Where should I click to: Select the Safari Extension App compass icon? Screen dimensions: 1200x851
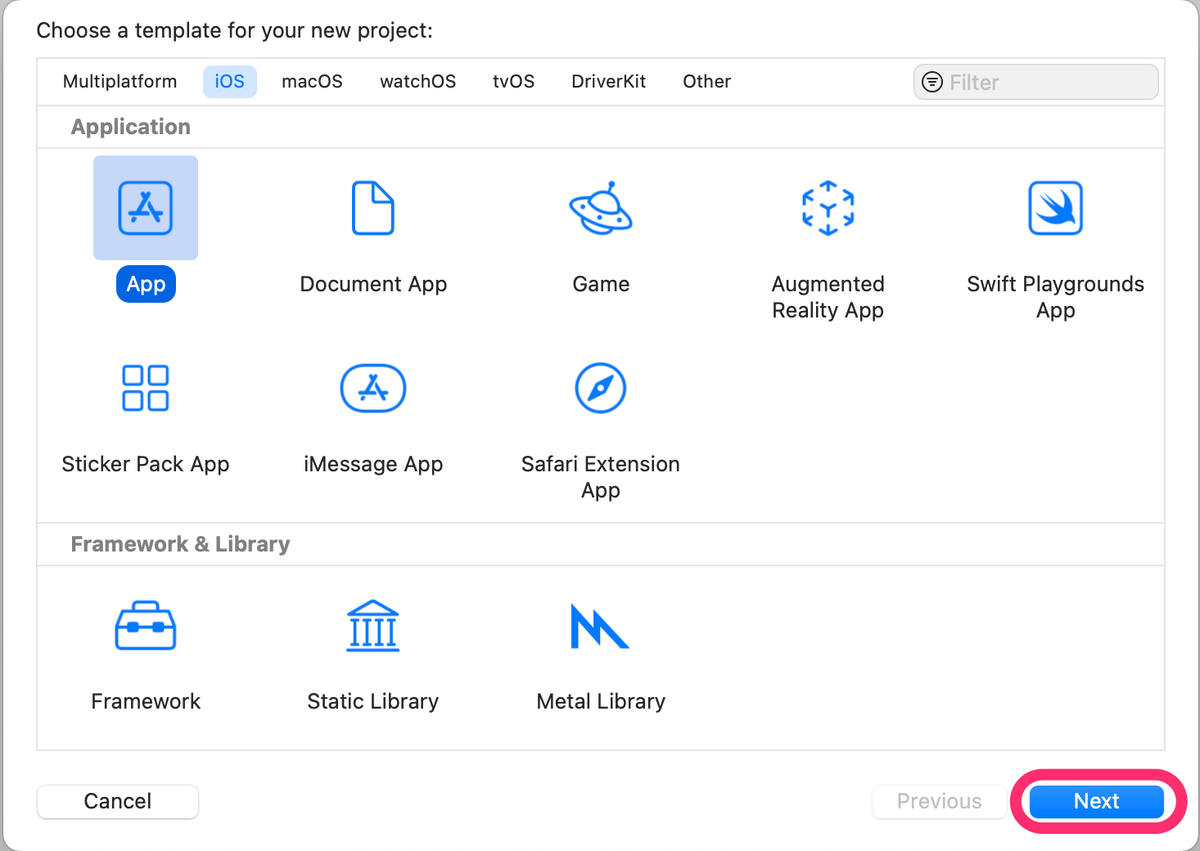(601, 388)
